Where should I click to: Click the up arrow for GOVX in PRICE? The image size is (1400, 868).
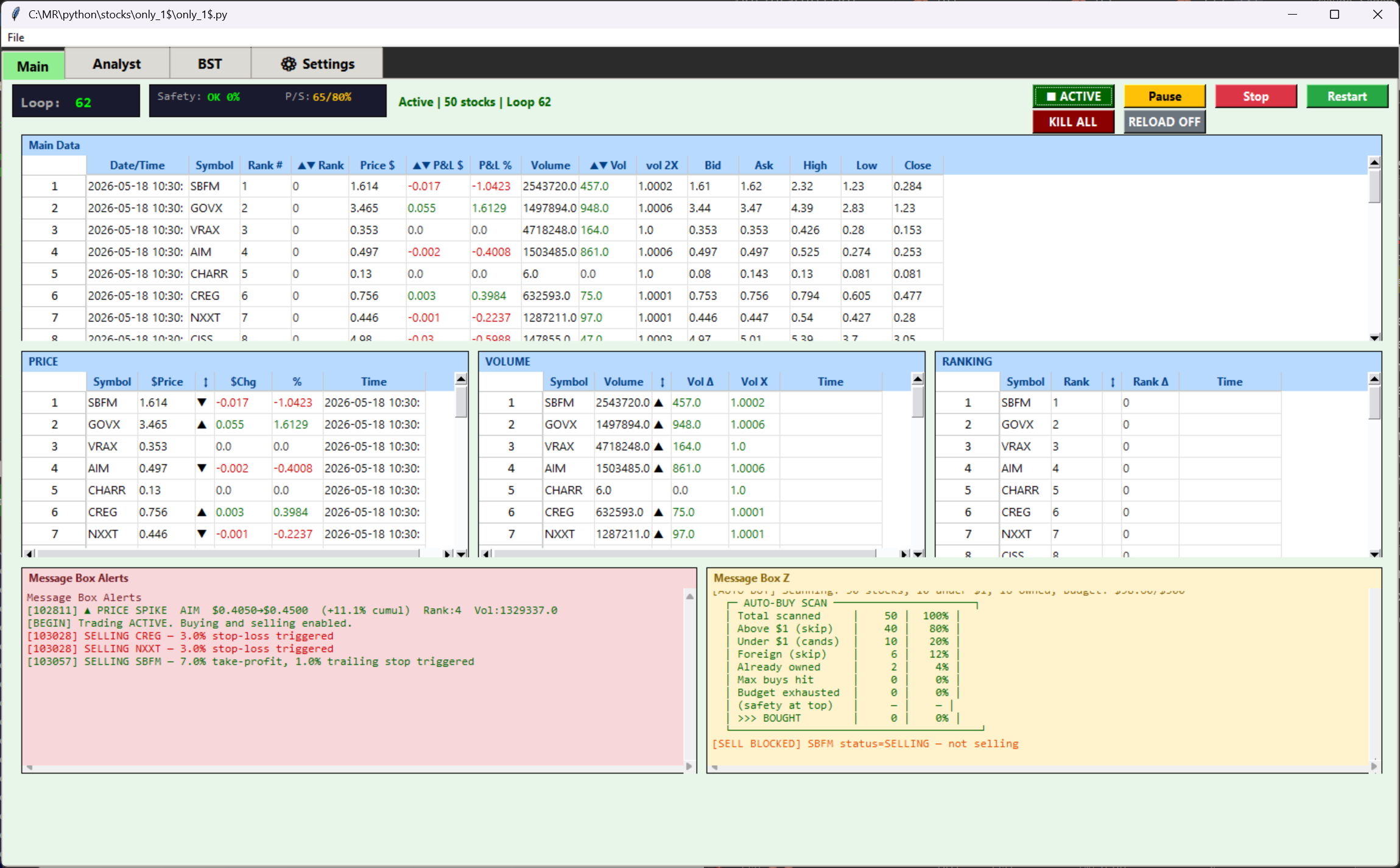202,424
